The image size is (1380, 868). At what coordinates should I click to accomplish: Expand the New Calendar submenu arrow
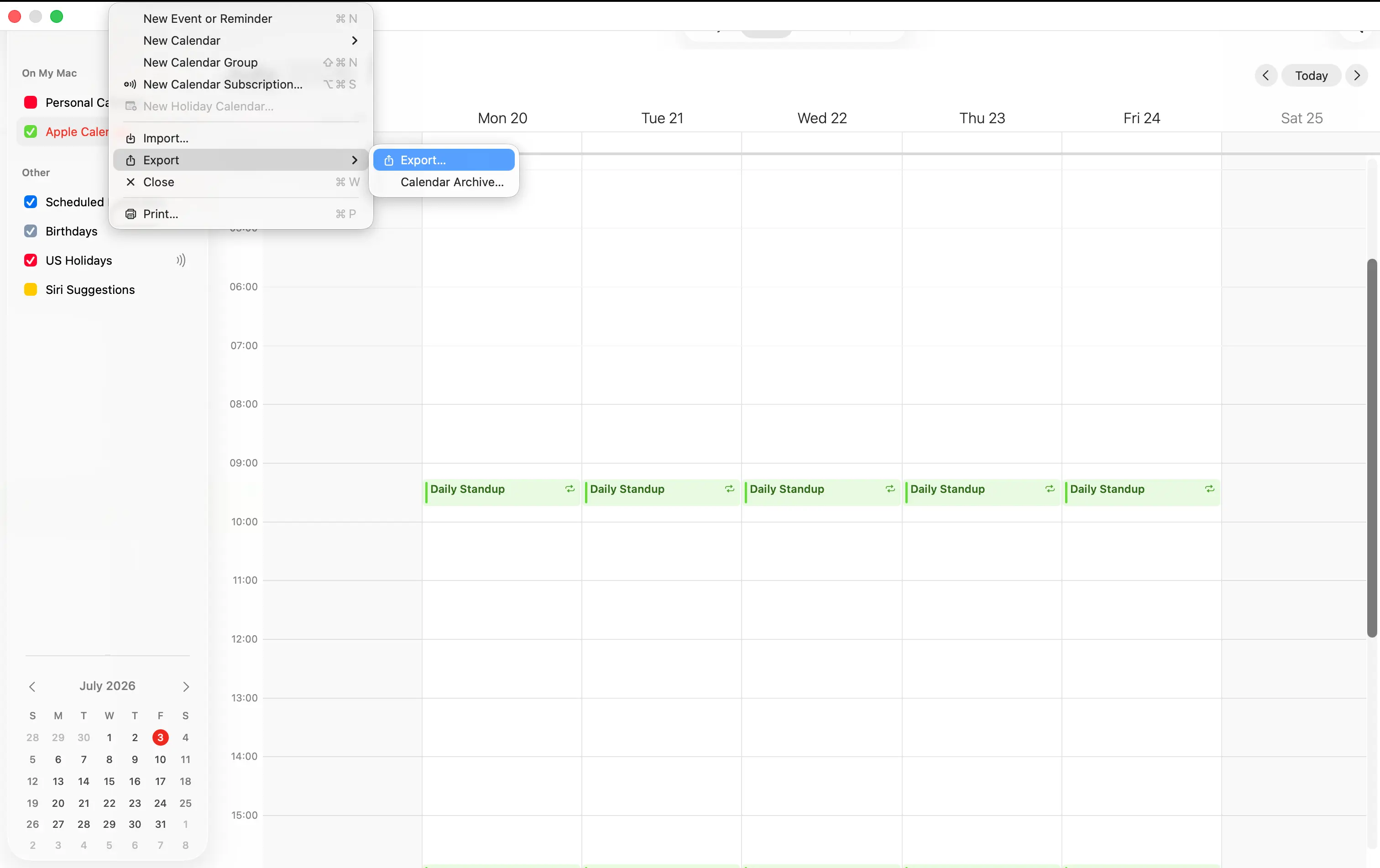[x=355, y=41]
